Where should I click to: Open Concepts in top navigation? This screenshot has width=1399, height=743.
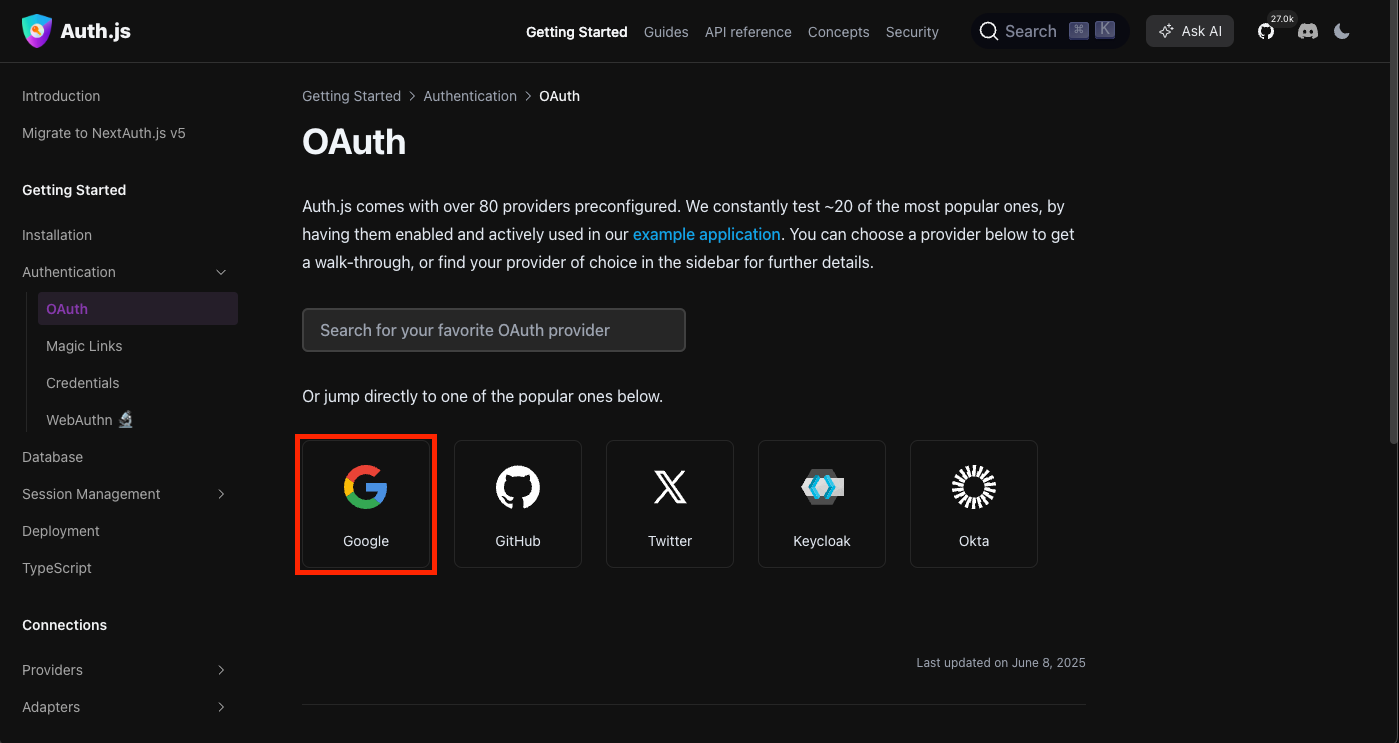click(838, 32)
